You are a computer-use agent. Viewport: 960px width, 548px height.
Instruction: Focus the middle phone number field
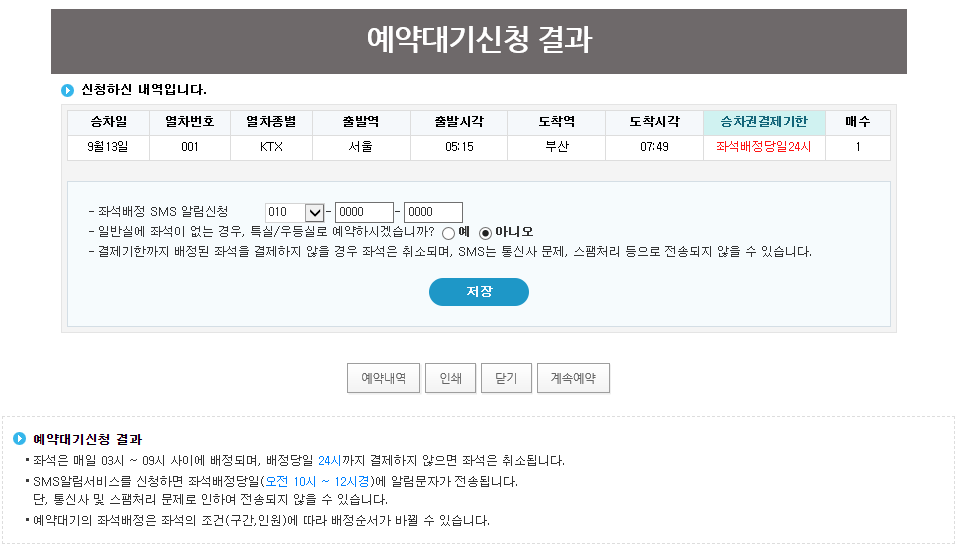coord(364,212)
